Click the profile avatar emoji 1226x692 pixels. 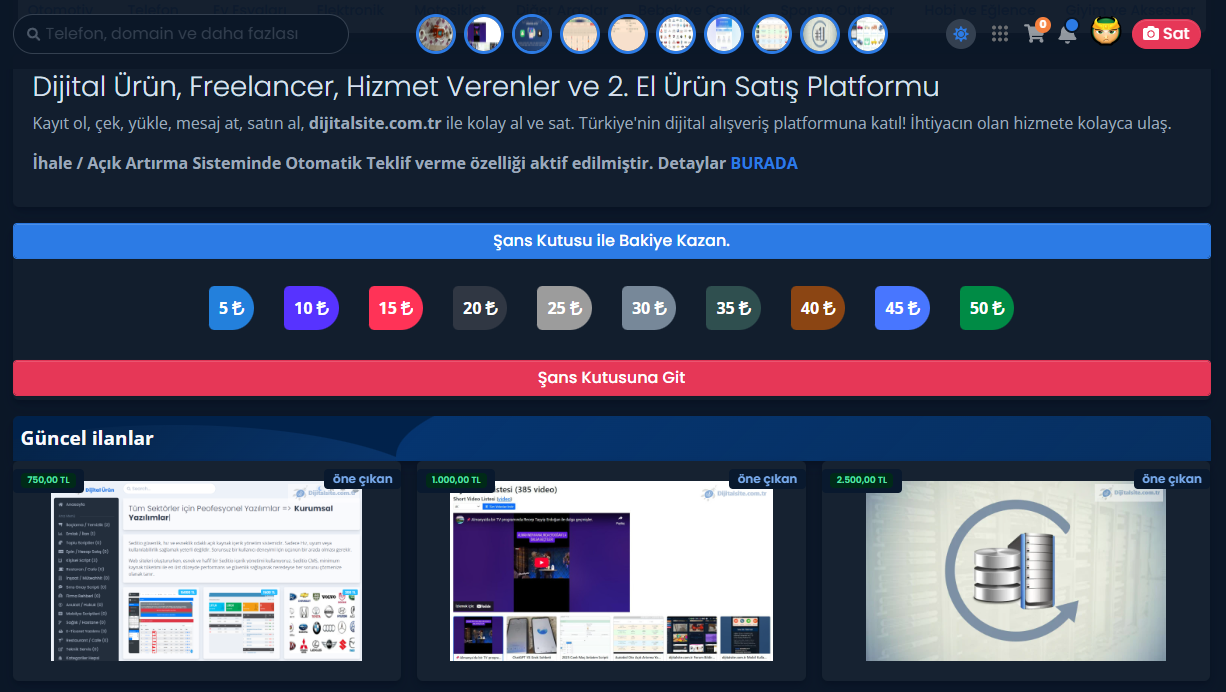(1105, 32)
